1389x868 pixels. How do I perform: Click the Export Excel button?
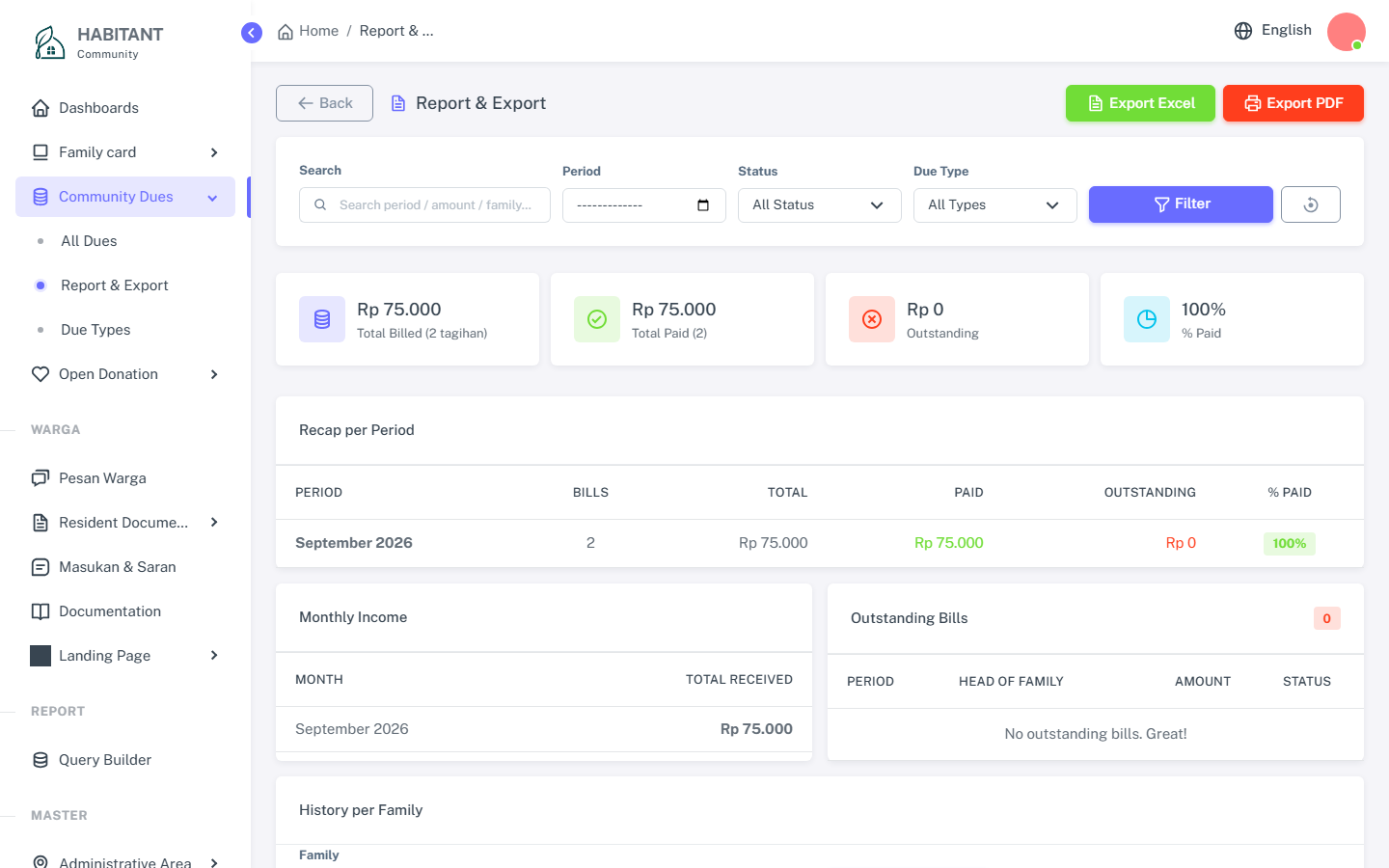1140,103
